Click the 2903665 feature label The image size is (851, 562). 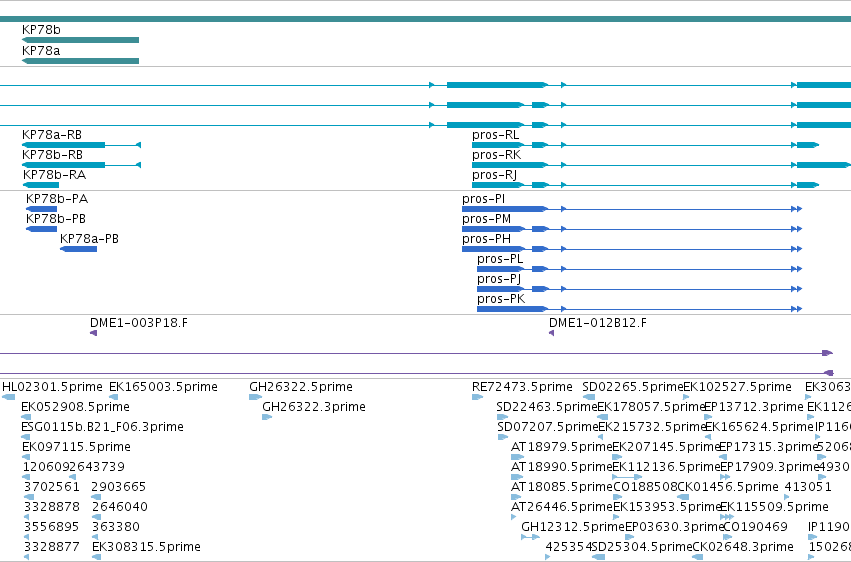point(118,487)
